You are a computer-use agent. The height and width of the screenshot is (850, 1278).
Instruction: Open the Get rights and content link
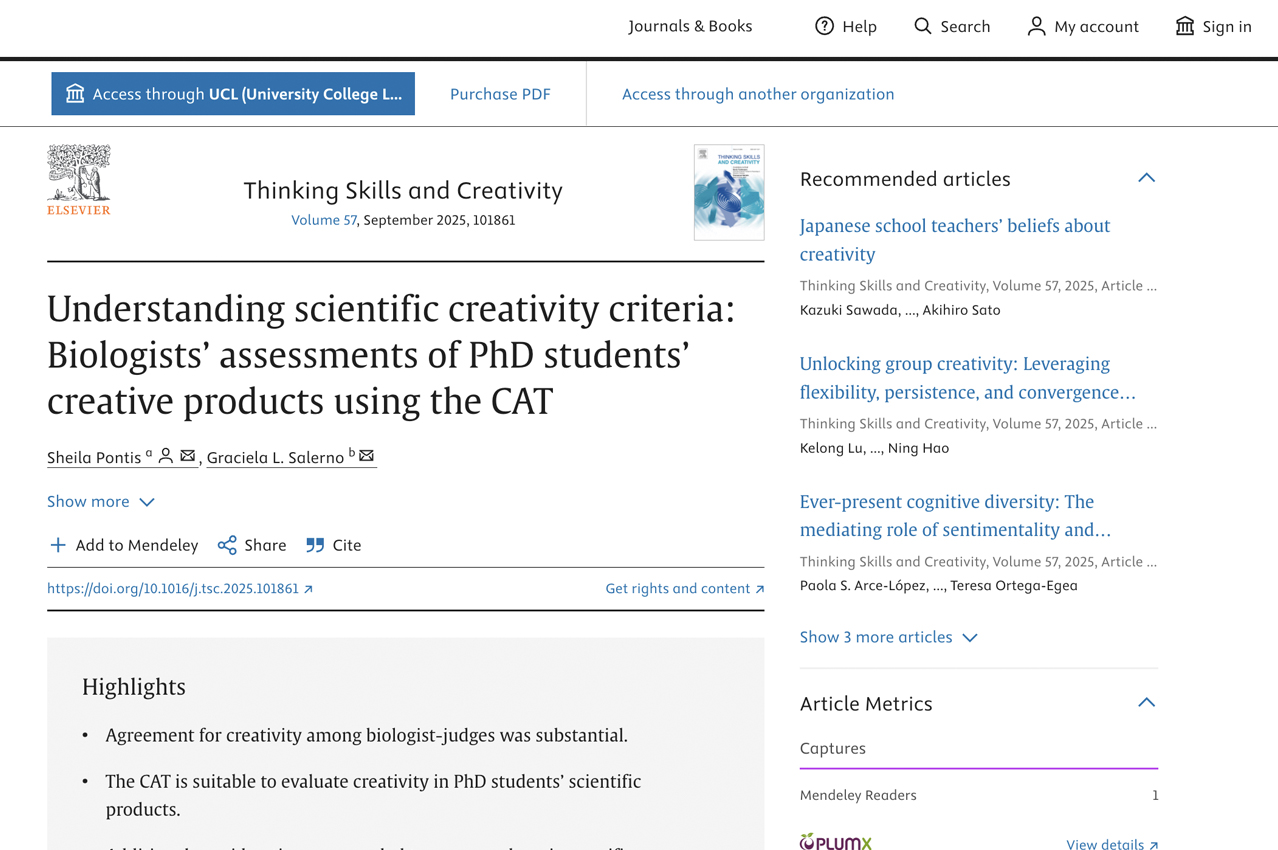(685, 588)
